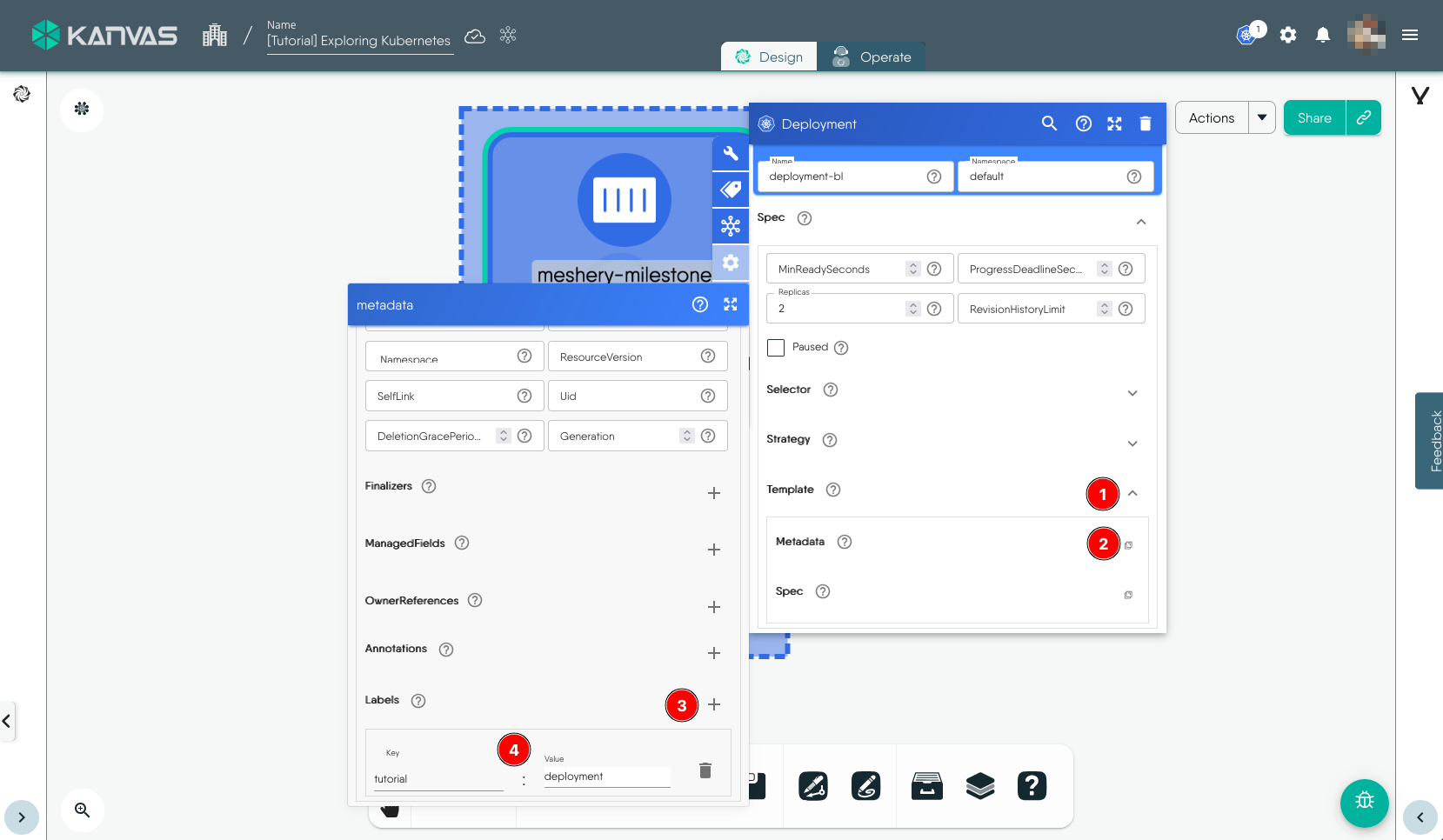Open the Feedback side tab
This screenshot has width=1443, height=840.
pos(1431,441)
